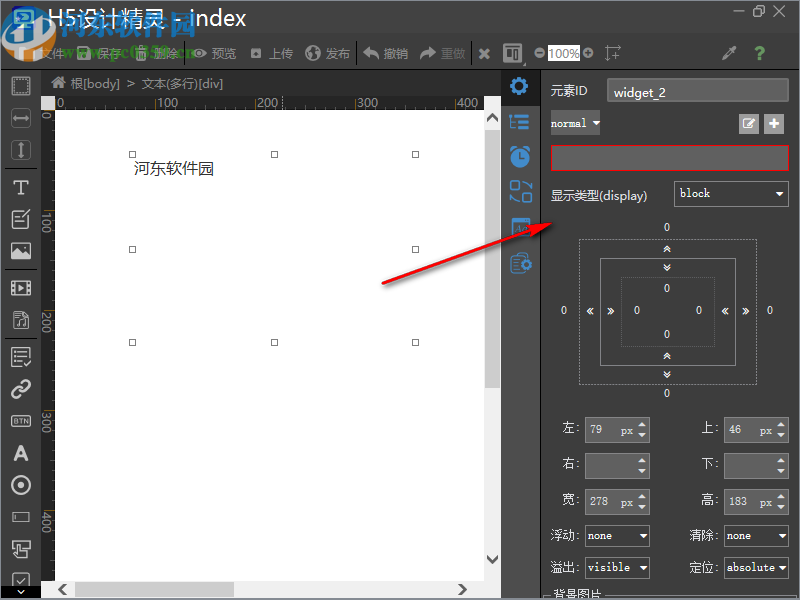Screen dimensions: 800x600
Task: Select the hyperlink tool
Action: [x=21, y=389]
